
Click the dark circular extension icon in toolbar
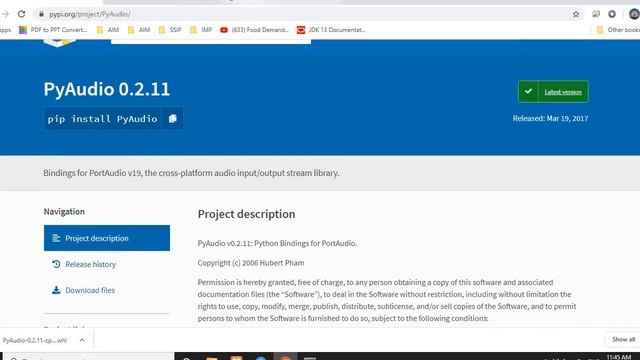[x=612, y=14]
